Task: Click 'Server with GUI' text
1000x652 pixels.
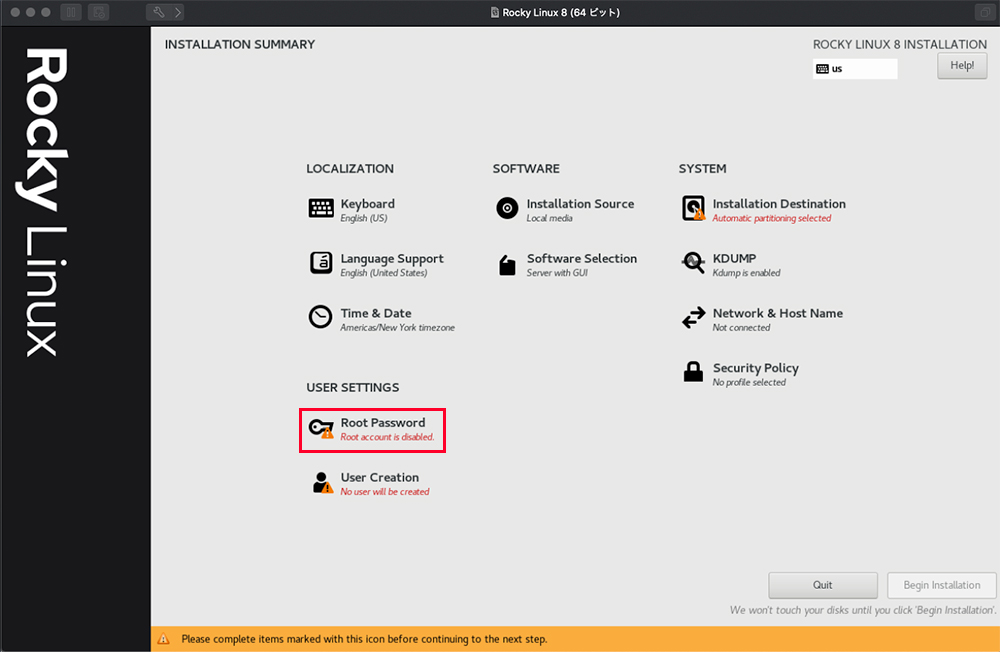Action: point(557,272)
